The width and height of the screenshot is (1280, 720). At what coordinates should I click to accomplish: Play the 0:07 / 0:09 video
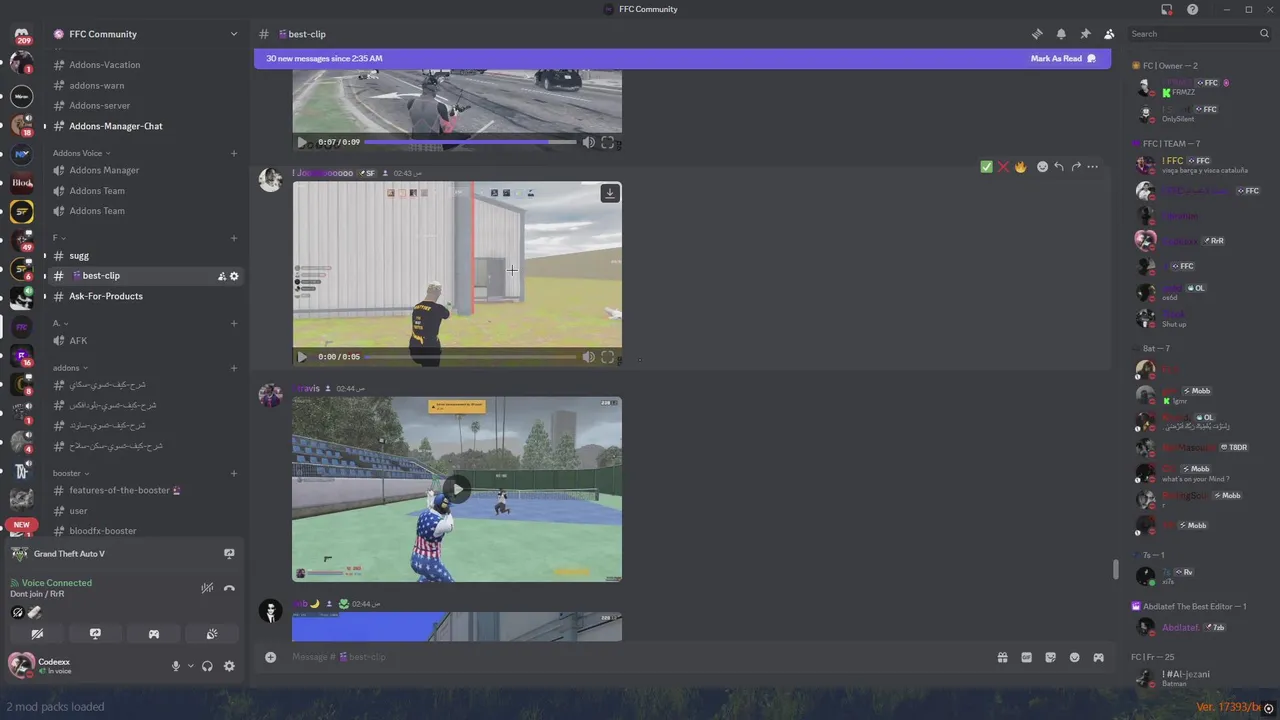pos(302,143)
